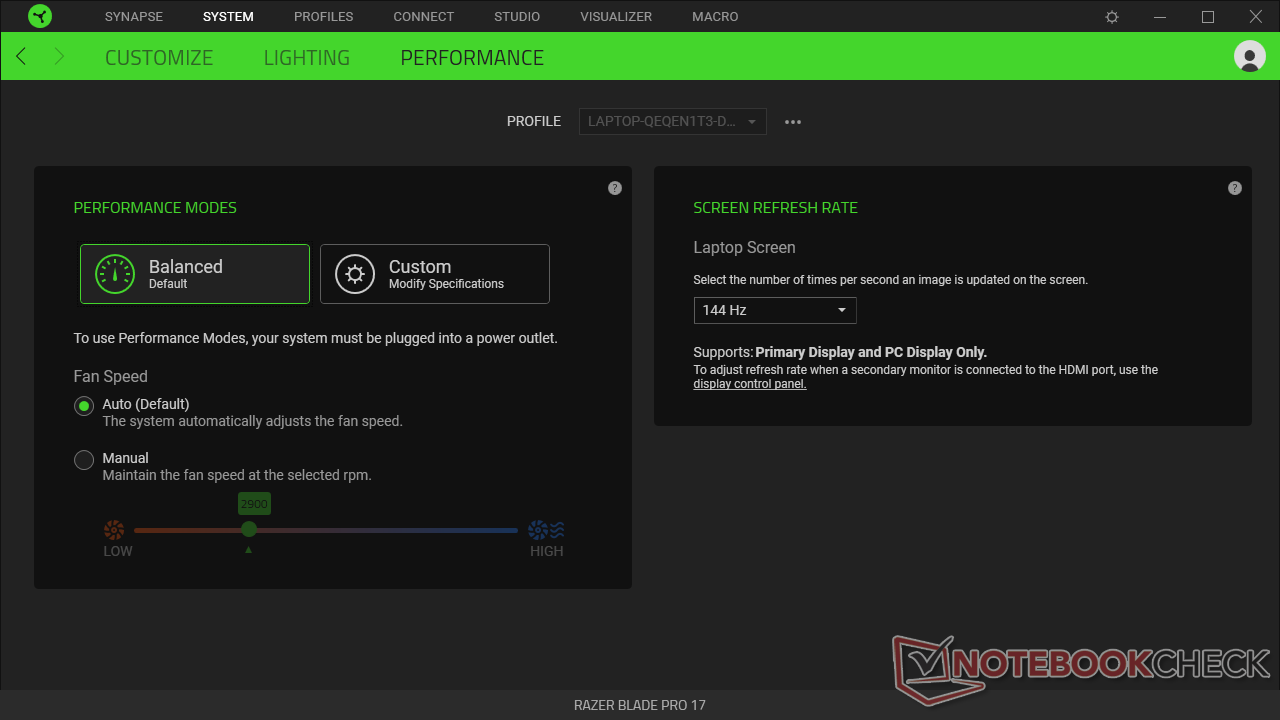Maximize the Synapse window
1280x720 pixels.
[x=1208, y=17]
